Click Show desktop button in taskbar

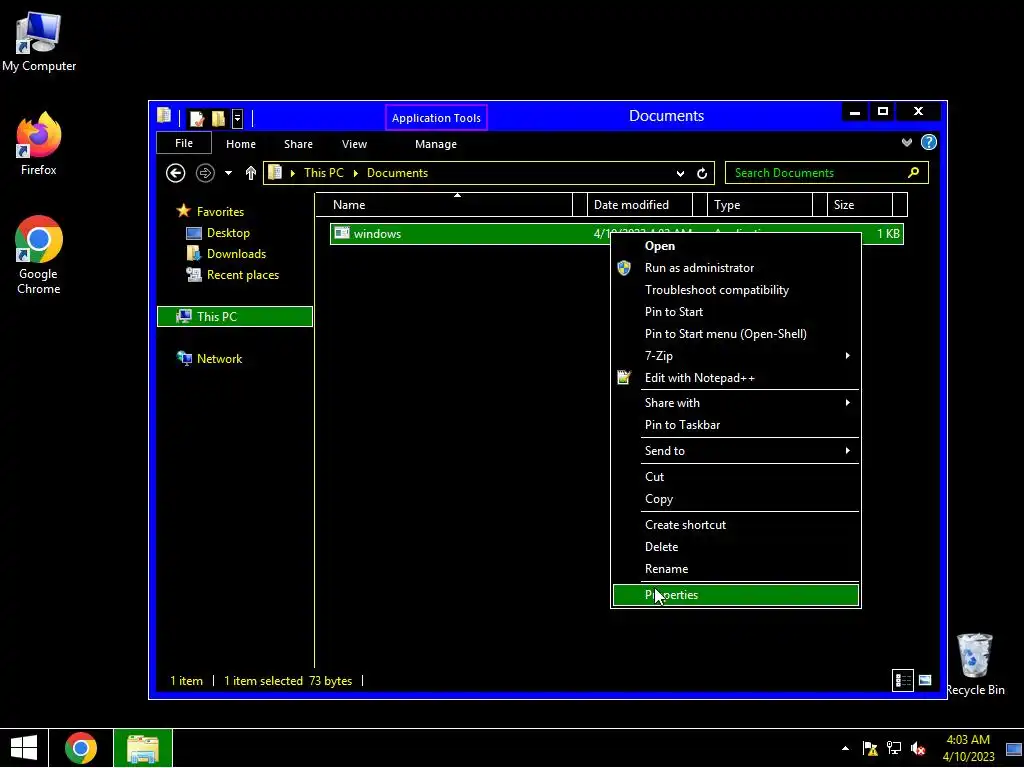tap(1014, 748)
